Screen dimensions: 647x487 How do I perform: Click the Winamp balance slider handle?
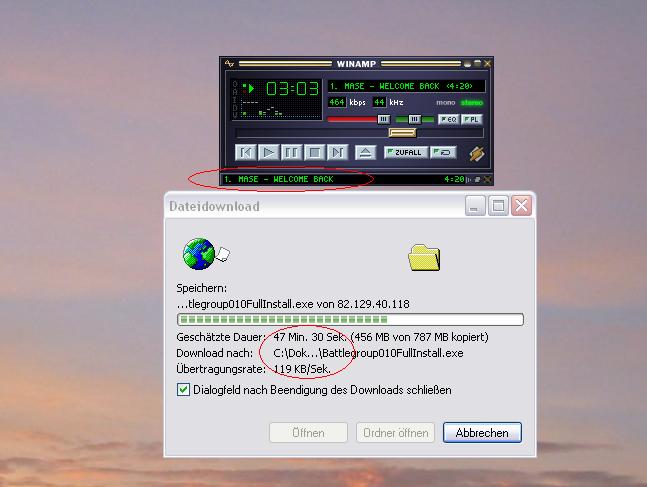(414, 119)
